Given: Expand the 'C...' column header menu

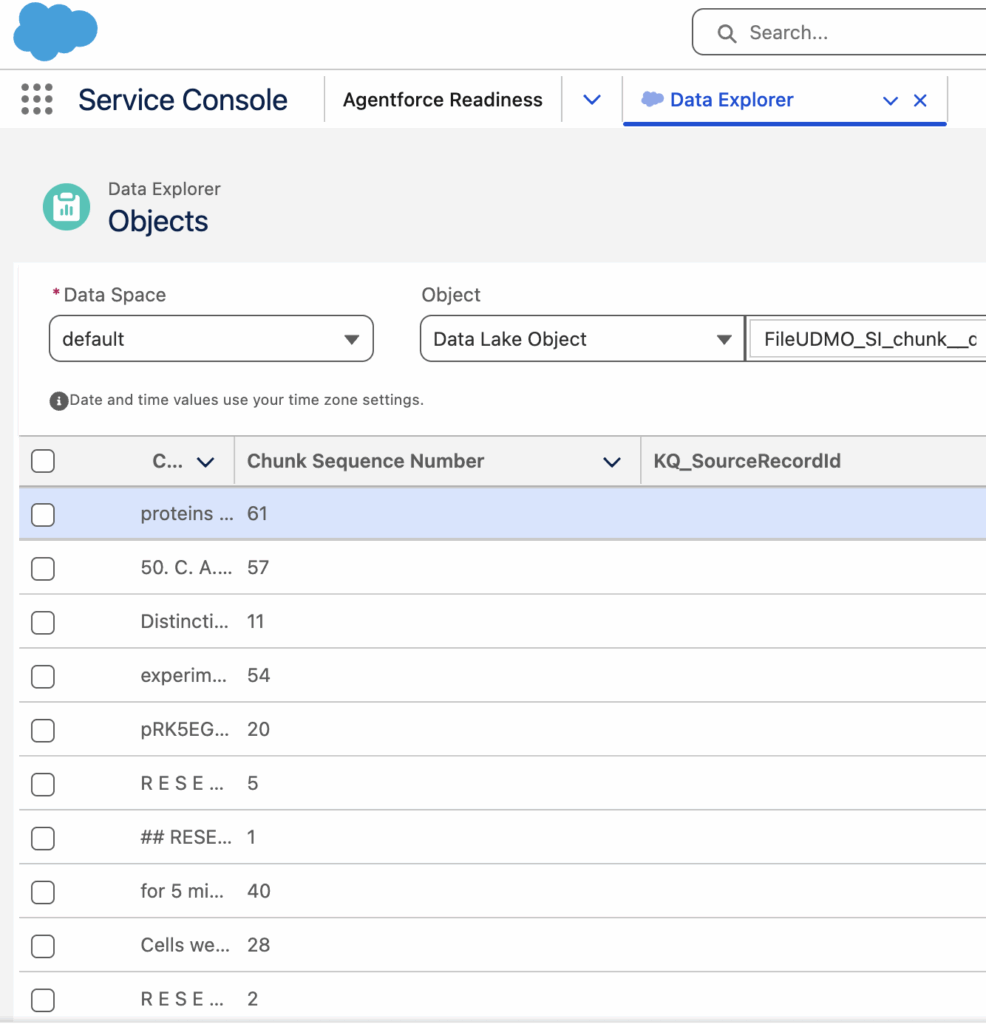Looking at the screenshot, I should pos(206,462).
